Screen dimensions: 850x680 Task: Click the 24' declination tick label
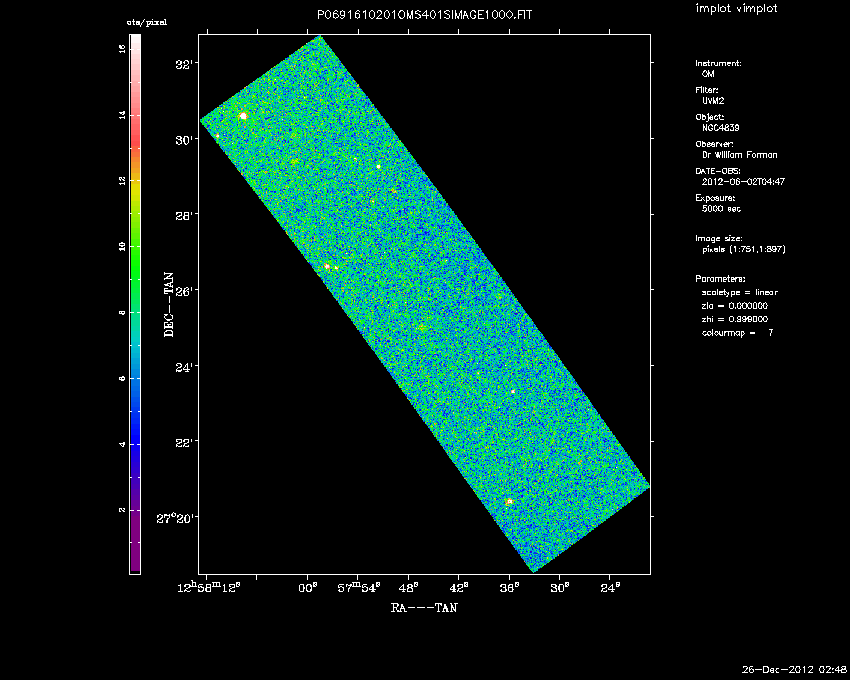(184, 367)
